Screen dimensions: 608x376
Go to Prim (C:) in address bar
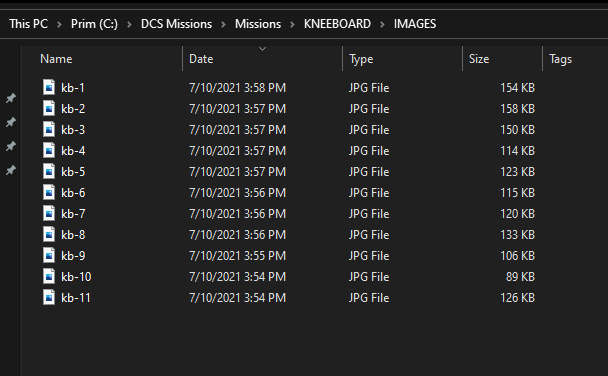(94, 24)
